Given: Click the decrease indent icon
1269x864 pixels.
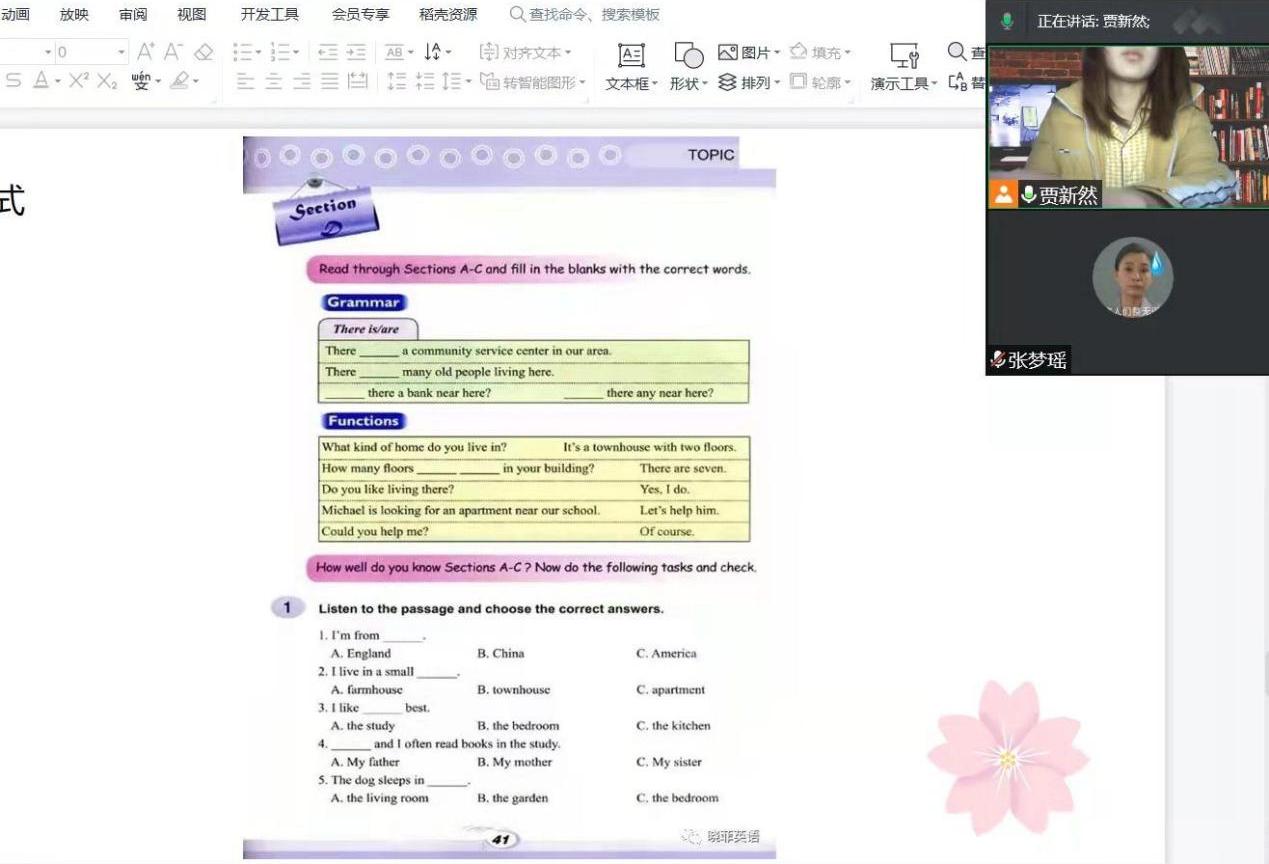Looking at the screenshot, I should [327, 53].
